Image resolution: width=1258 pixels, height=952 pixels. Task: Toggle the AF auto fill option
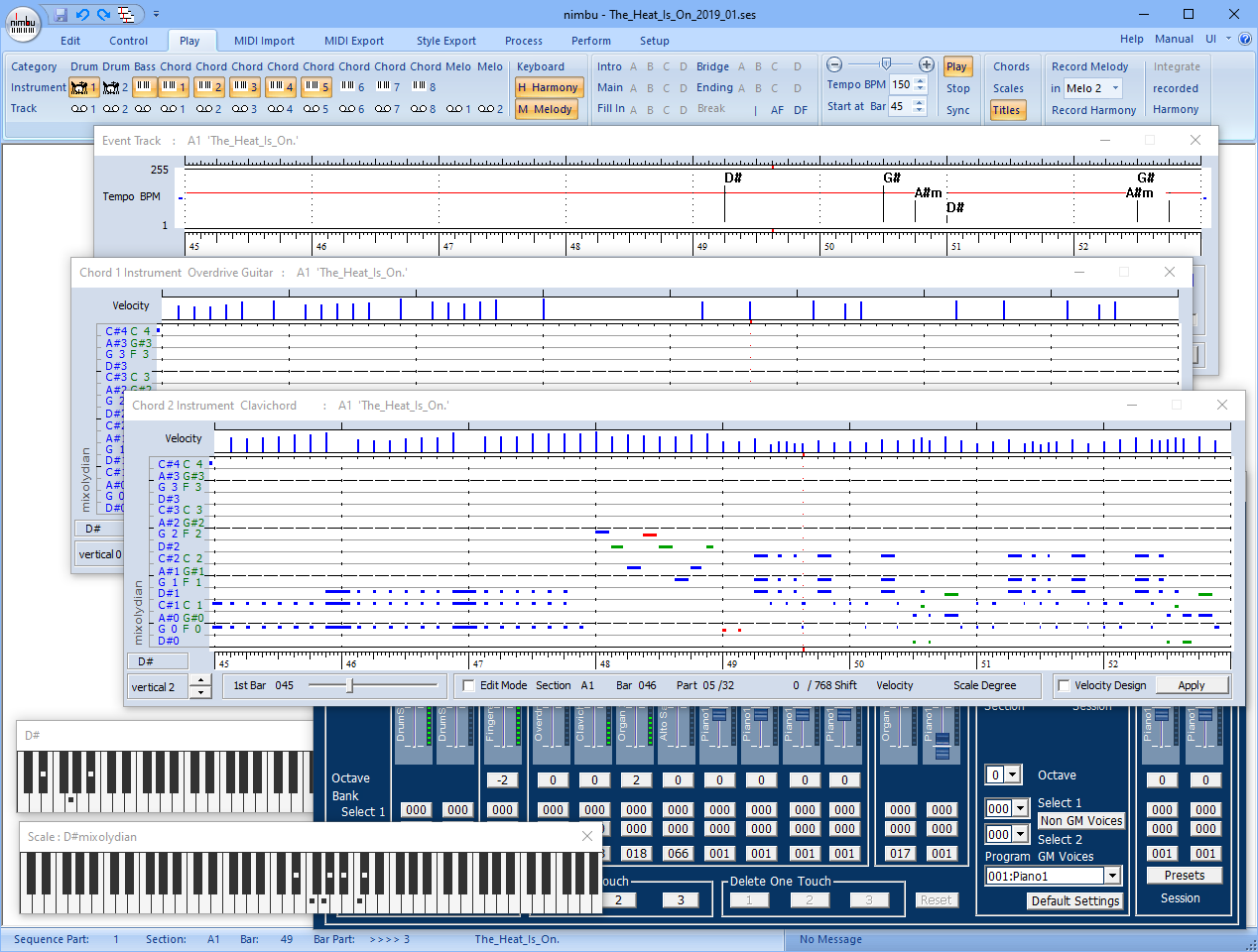point(777,110)
